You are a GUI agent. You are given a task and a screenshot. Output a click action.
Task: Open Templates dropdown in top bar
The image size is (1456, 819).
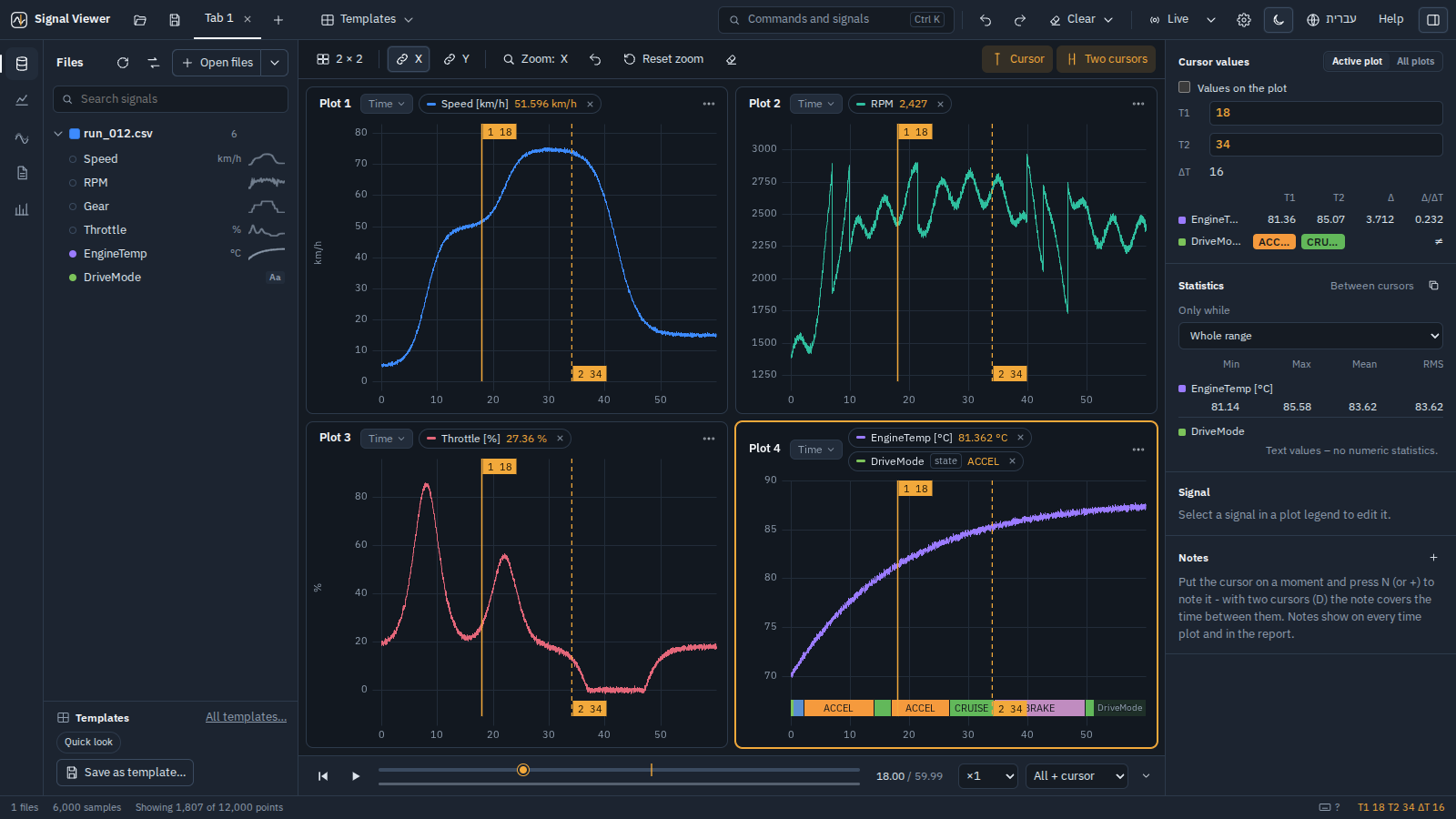click(367, 19)
